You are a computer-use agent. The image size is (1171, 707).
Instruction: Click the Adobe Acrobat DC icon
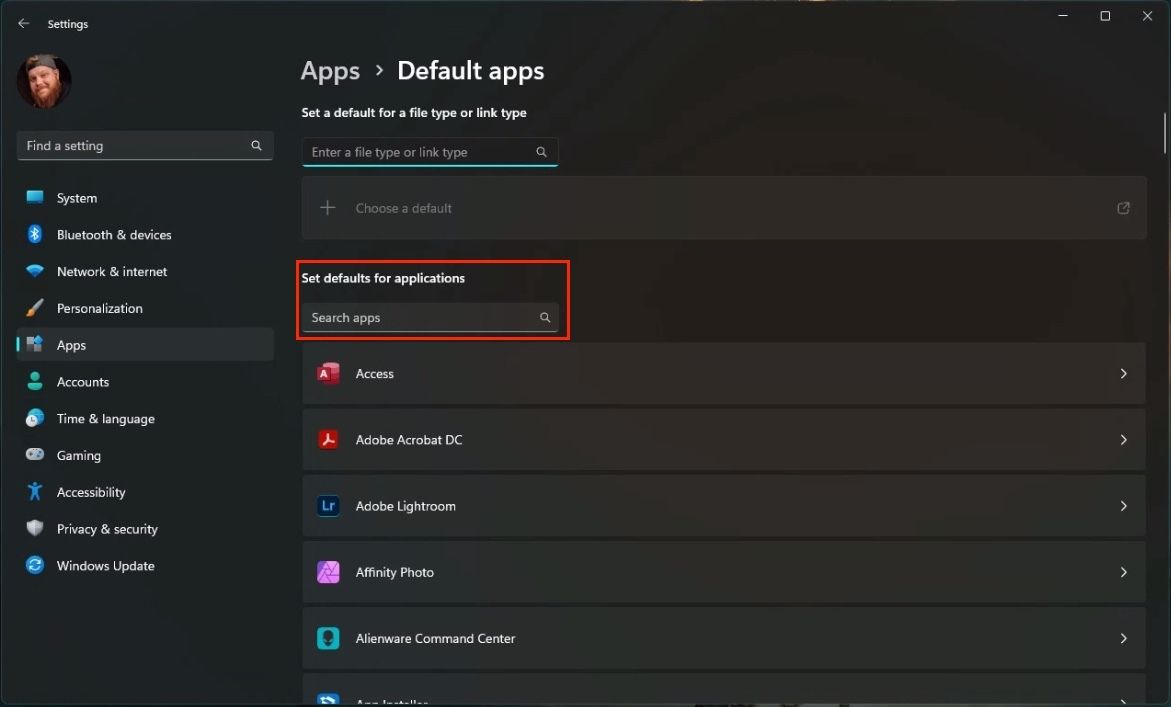328,439
